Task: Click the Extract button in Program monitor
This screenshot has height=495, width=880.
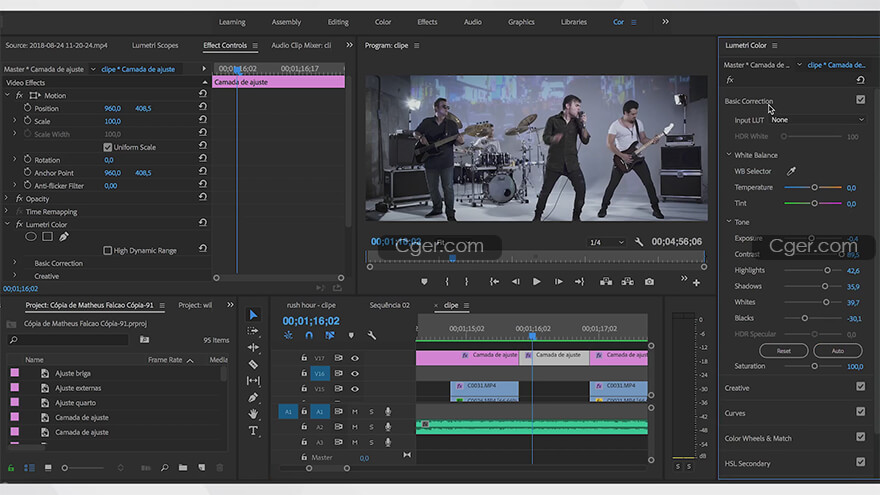Action: [x=627, y=282]
